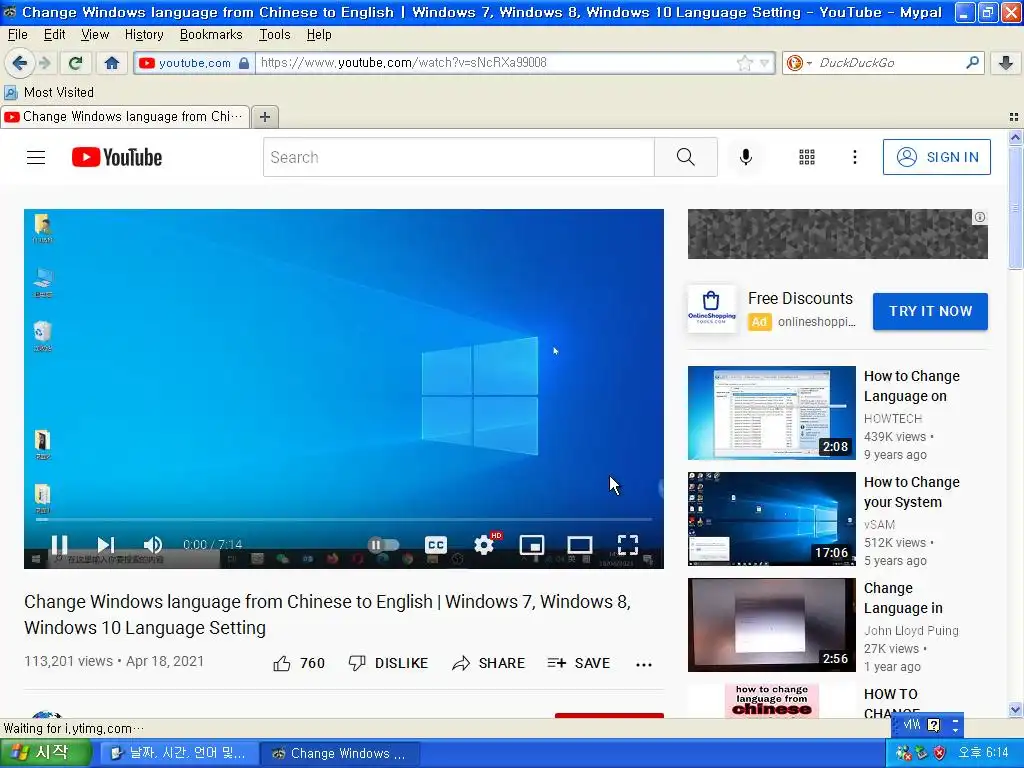
Task: Go back using the browser back arrow
Action: [x=19, y=63]
